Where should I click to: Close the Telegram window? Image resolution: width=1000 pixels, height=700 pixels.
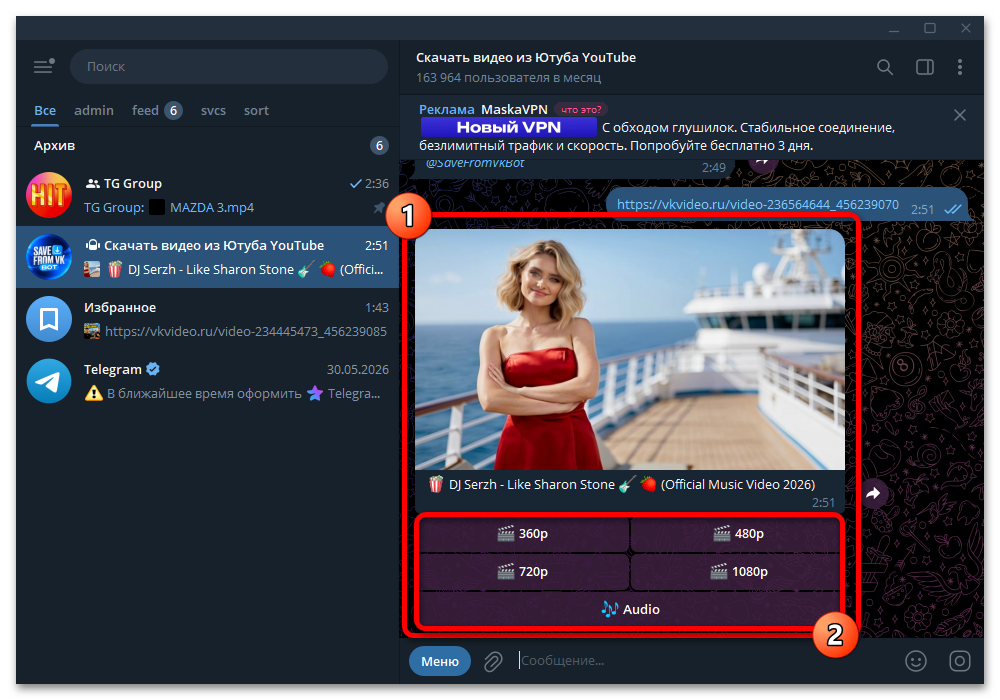(x=966, y=29)
